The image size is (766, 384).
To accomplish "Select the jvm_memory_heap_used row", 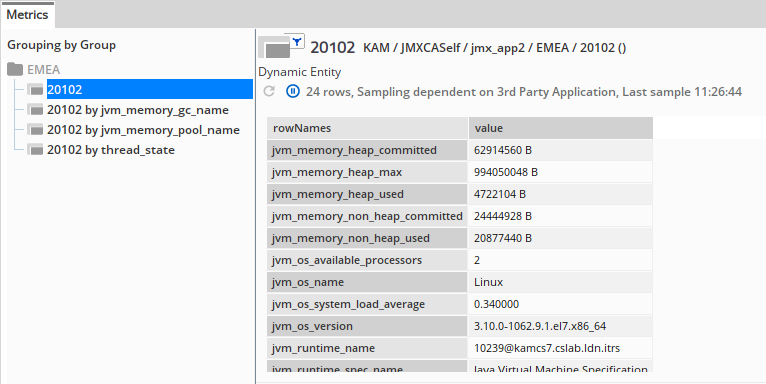I will [459, 194].
